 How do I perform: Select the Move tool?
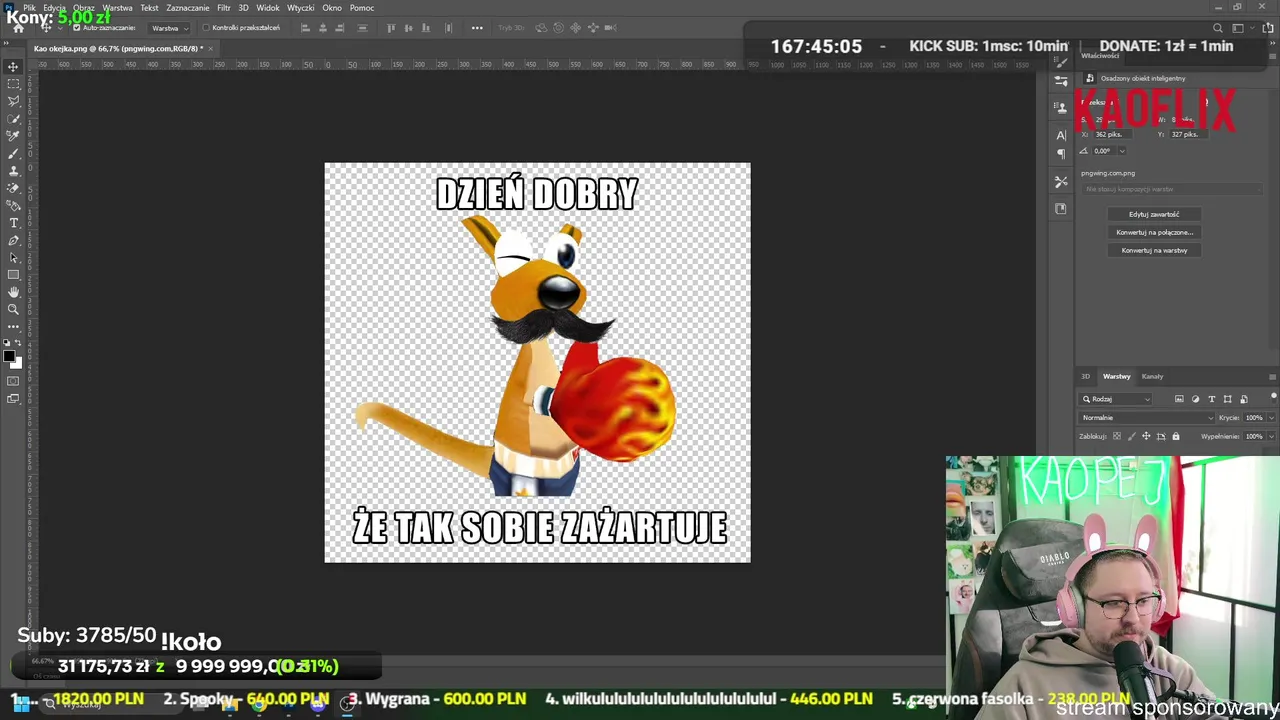pos(13,66)
